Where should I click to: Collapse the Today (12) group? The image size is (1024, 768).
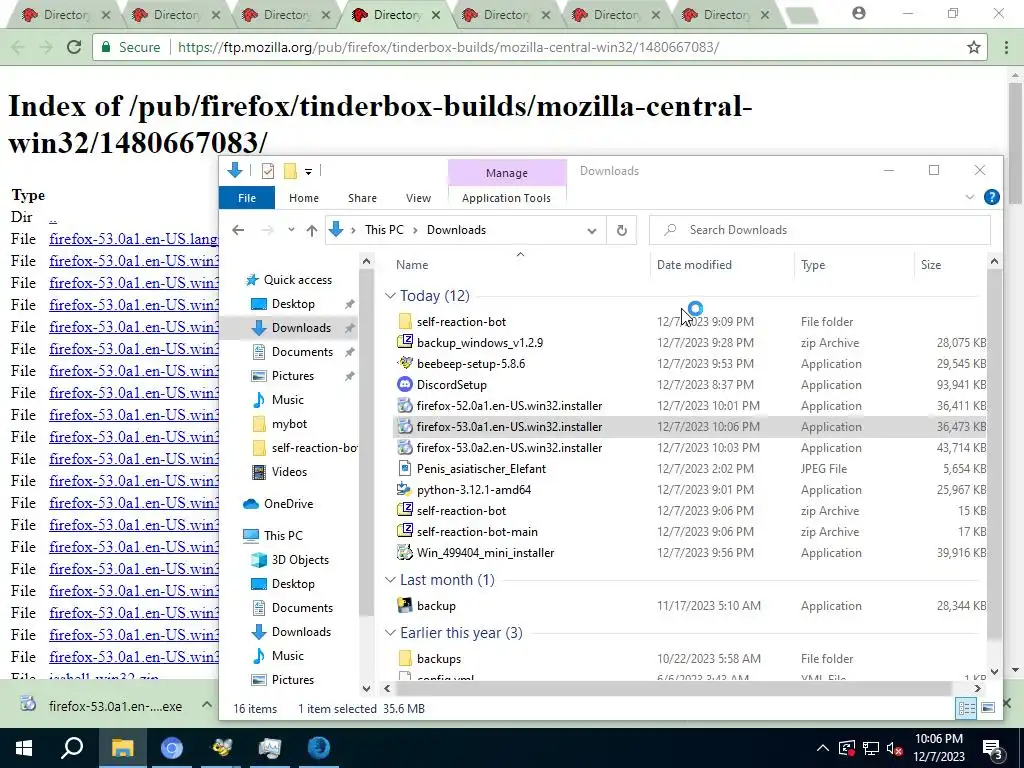pyautogui.click(x=390, y=296)
